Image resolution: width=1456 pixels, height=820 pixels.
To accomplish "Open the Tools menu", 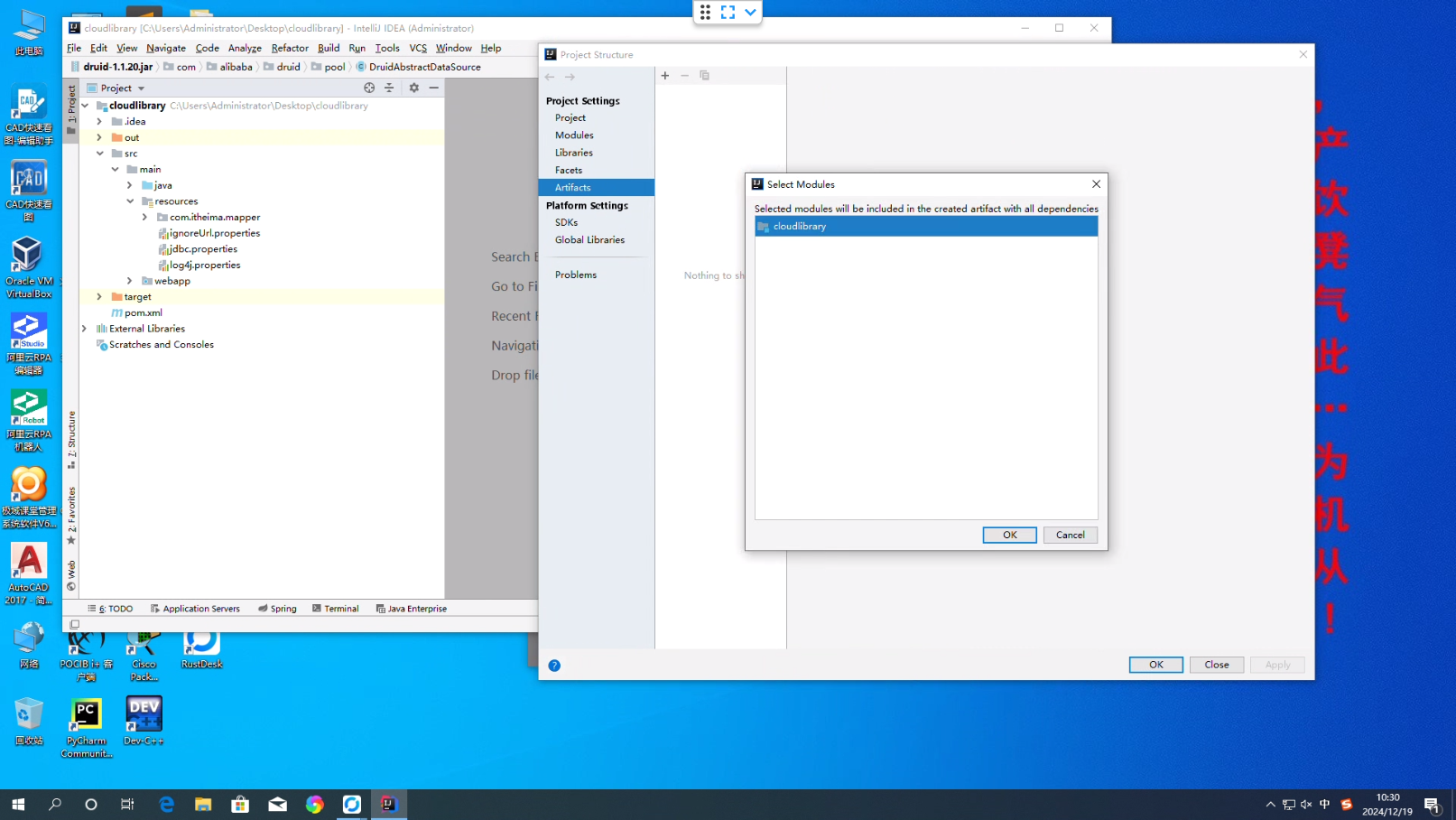I will [387, 48].
